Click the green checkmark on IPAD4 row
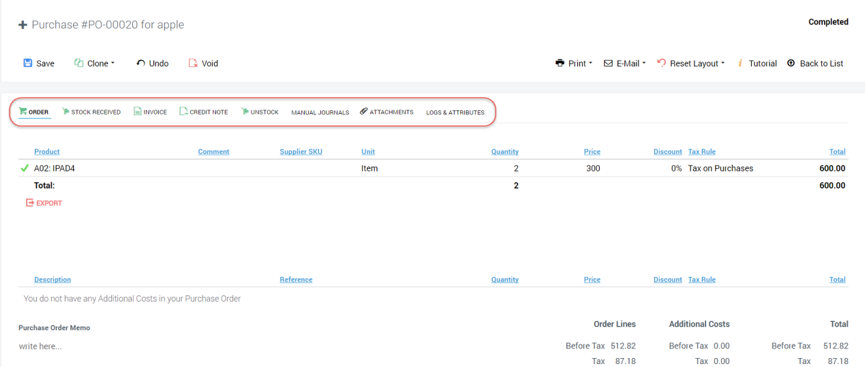This screenshot has height=367, width=865. tap(24, 168)
